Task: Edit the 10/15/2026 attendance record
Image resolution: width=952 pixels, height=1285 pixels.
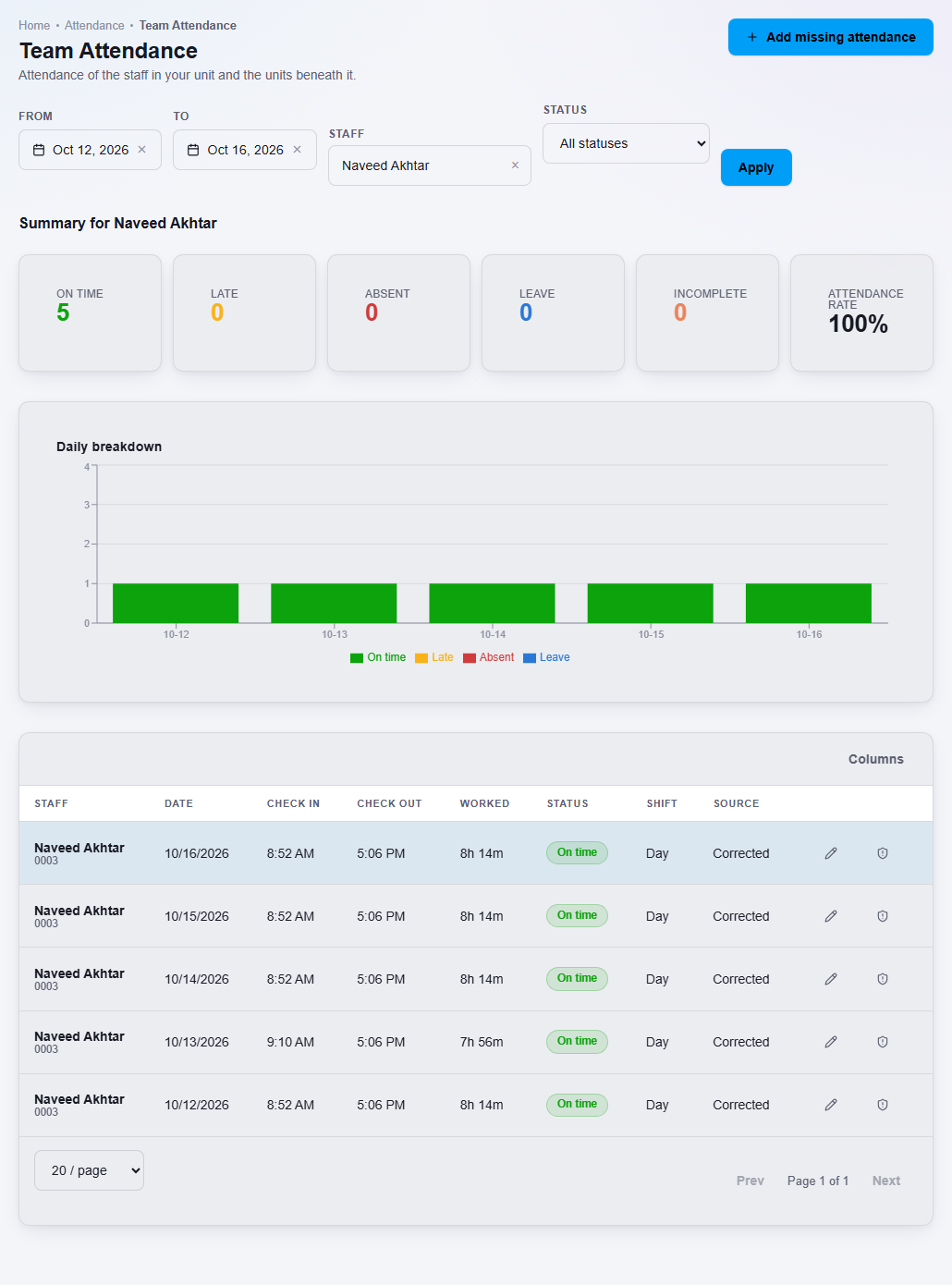Action: [831, 916]
